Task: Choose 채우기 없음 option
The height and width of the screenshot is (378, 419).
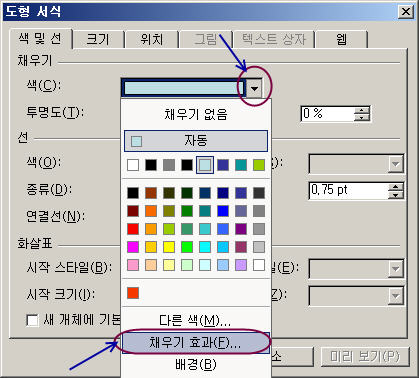Action: (x=196, y=114)
